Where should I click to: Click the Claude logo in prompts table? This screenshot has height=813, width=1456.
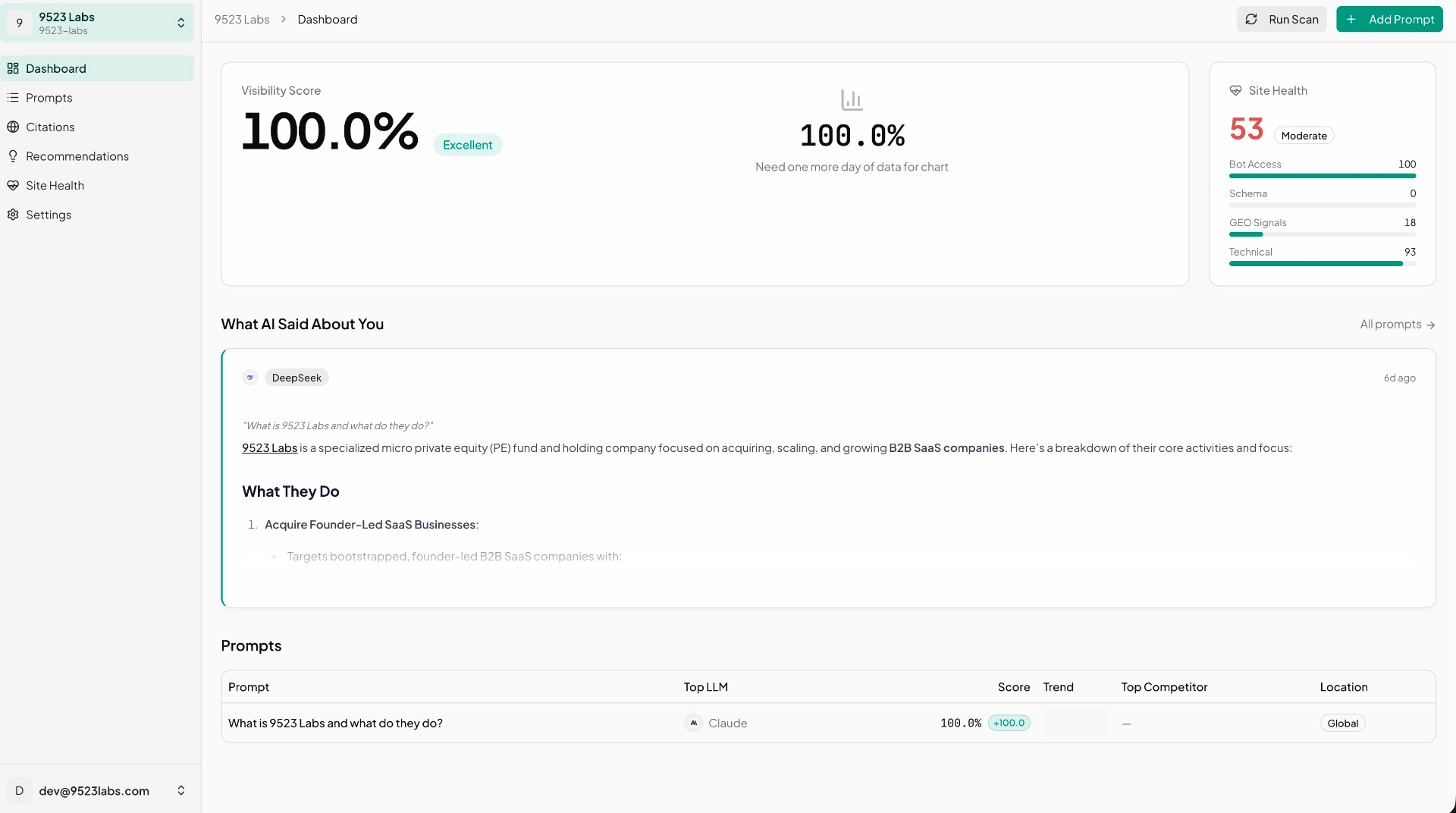coord(693,724)
